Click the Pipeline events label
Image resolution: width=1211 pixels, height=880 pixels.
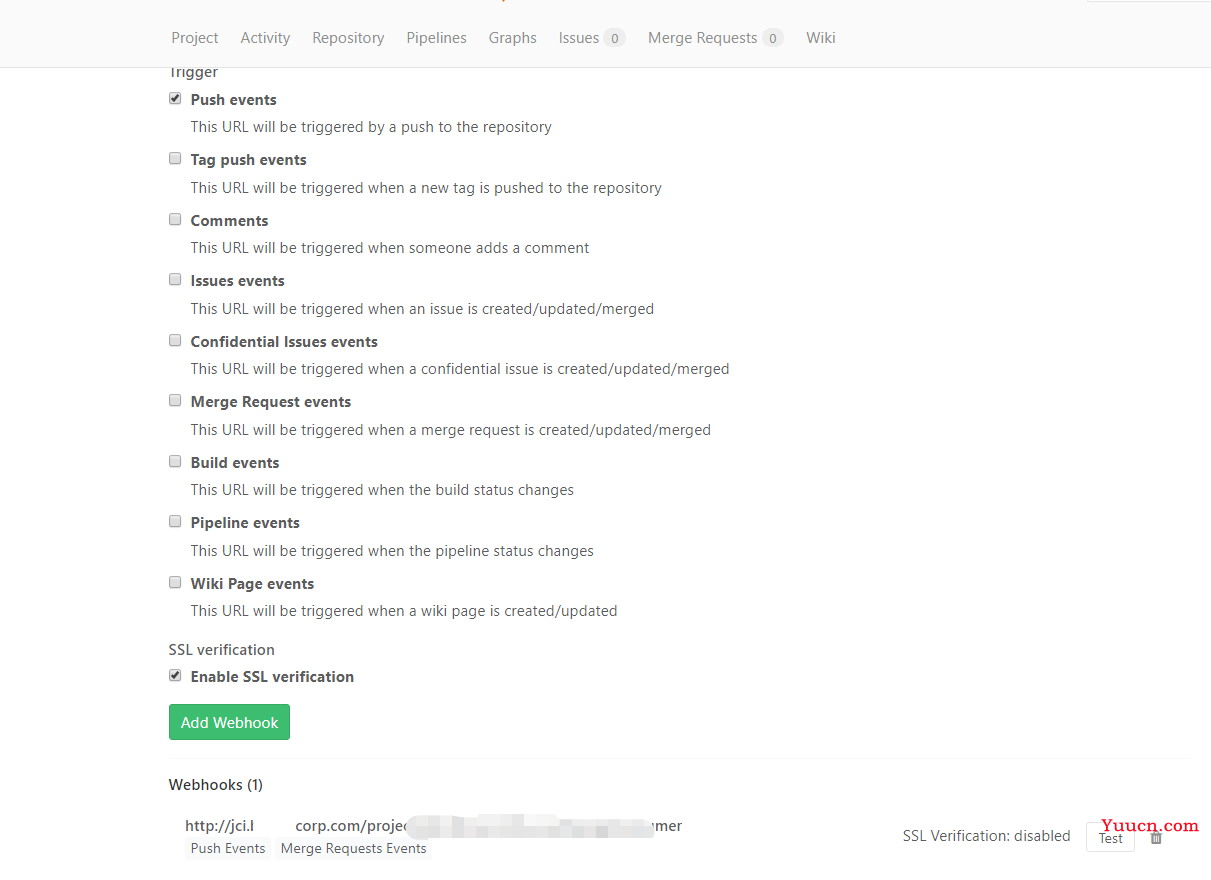[x=245, y=523]
